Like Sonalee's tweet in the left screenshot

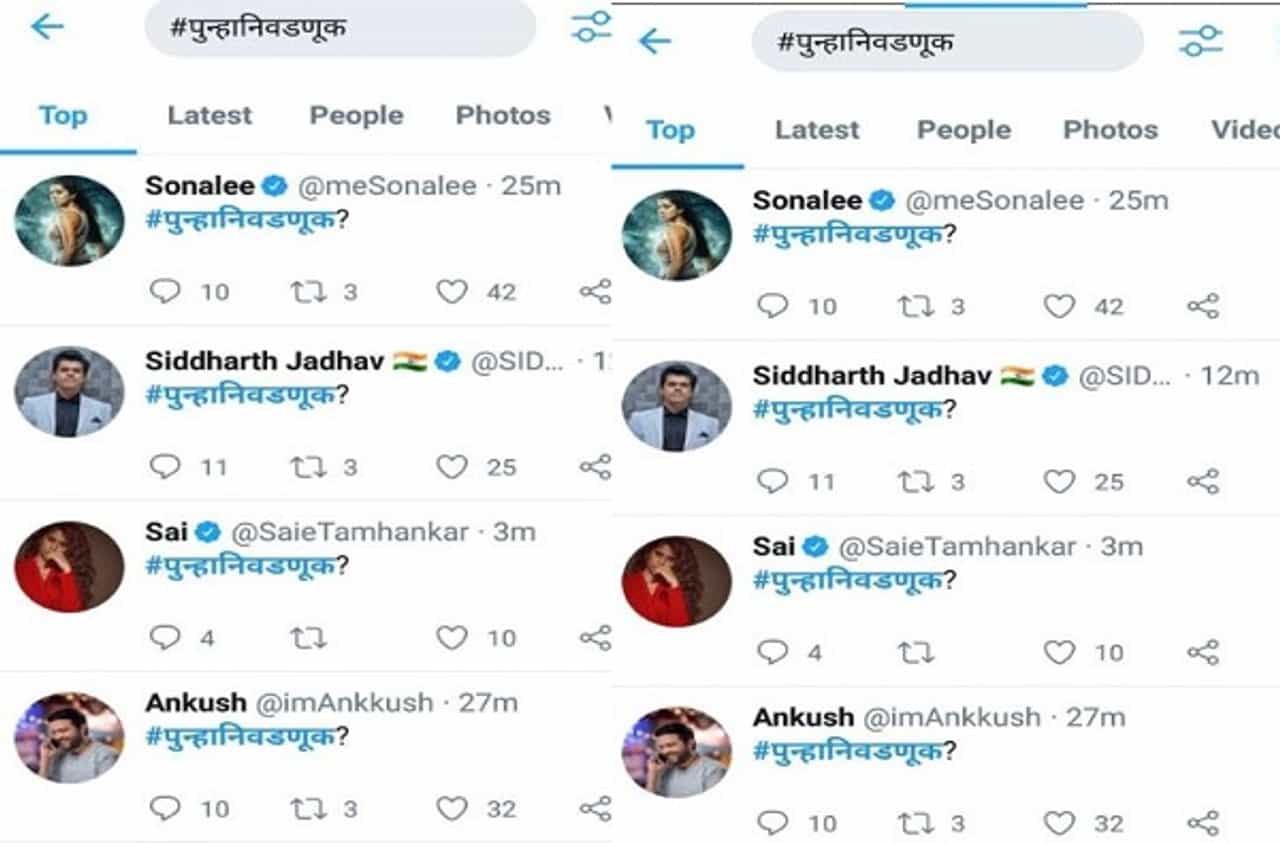(452, 291)
